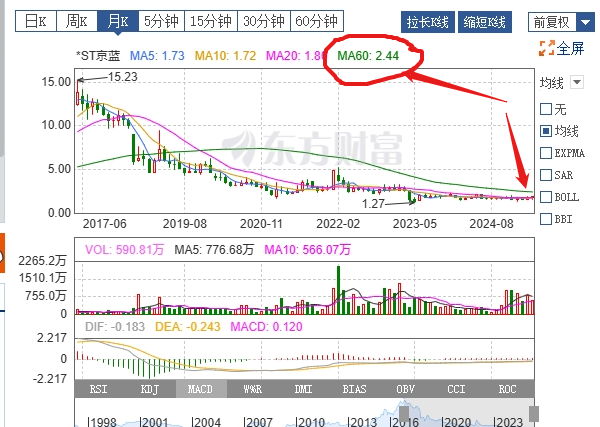
Task: Enable the SAR checkbox
Action: click(546, 175)
